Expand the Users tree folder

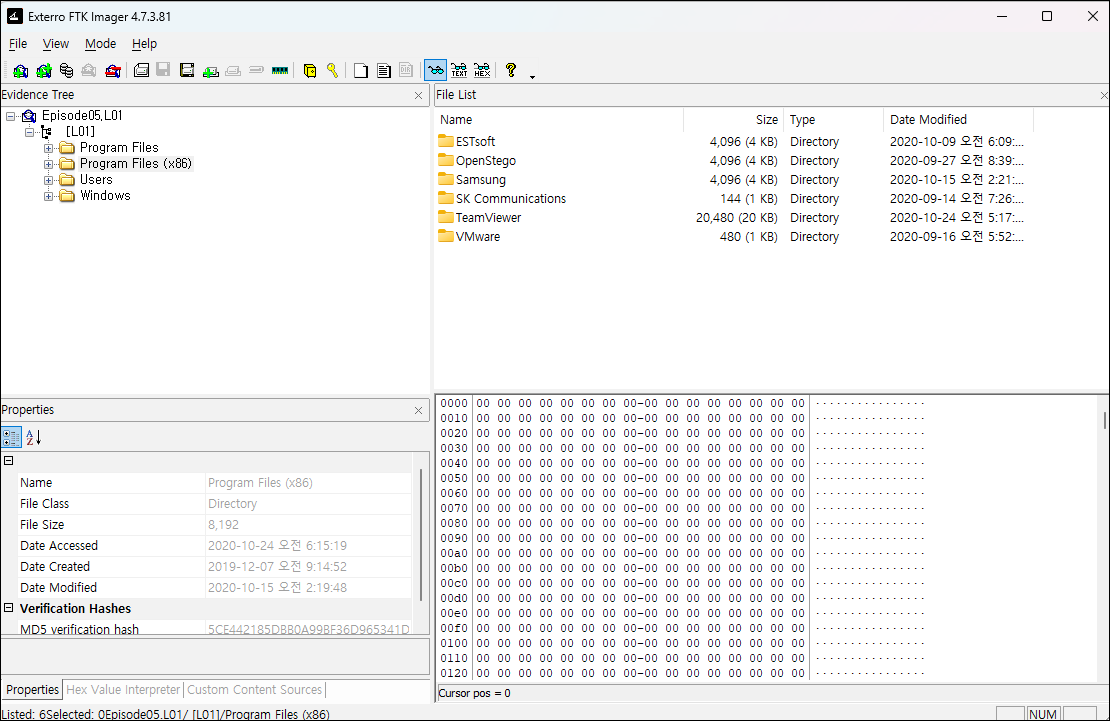[48, 180]
